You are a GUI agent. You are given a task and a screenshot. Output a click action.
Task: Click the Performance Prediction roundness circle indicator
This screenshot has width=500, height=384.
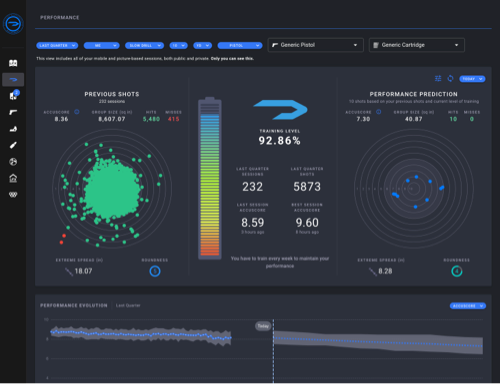457,271
